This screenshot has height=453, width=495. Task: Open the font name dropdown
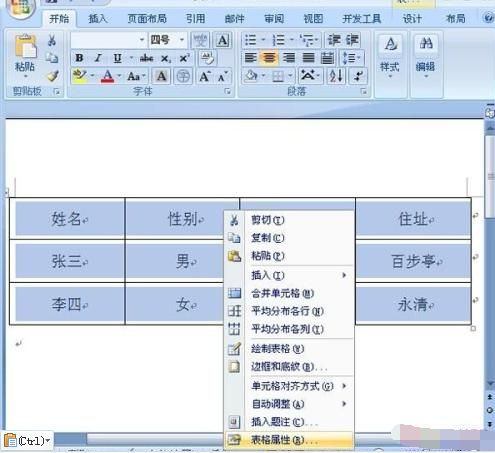(x=142, y=40)
